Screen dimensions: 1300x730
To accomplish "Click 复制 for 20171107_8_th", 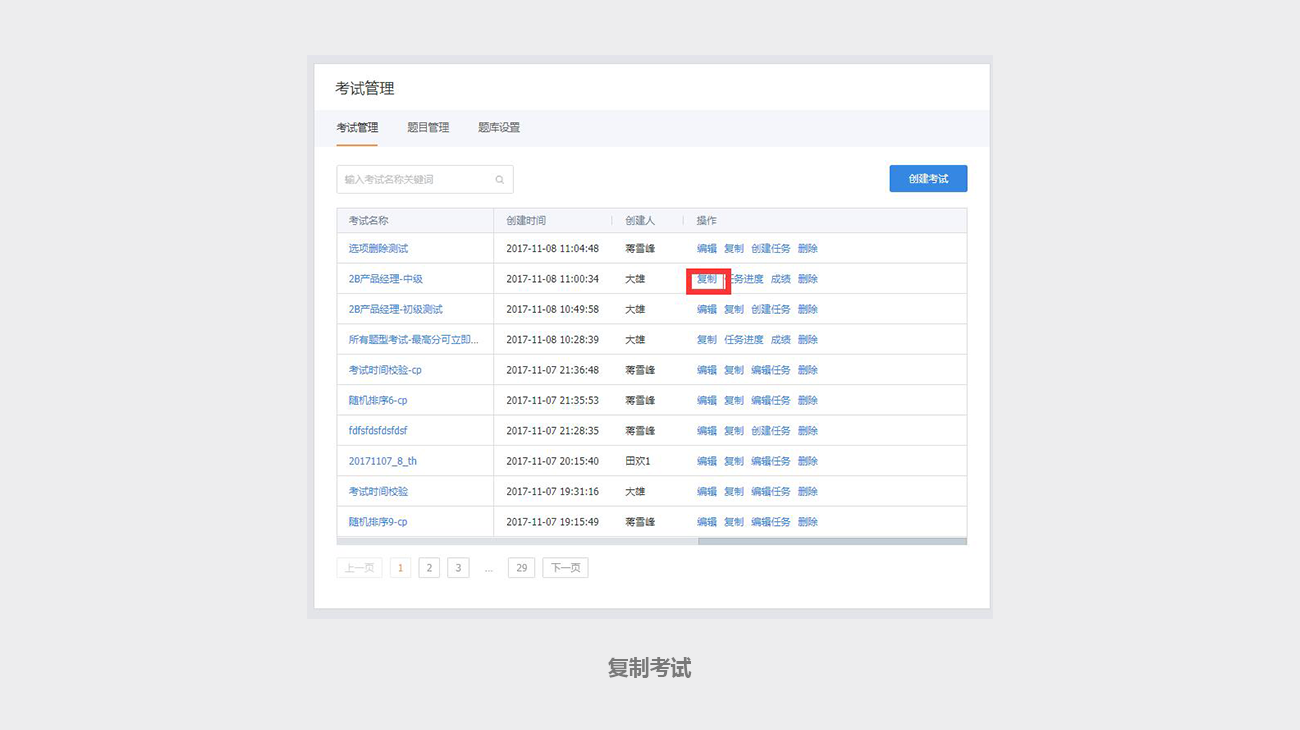I will tap(734, 462).
